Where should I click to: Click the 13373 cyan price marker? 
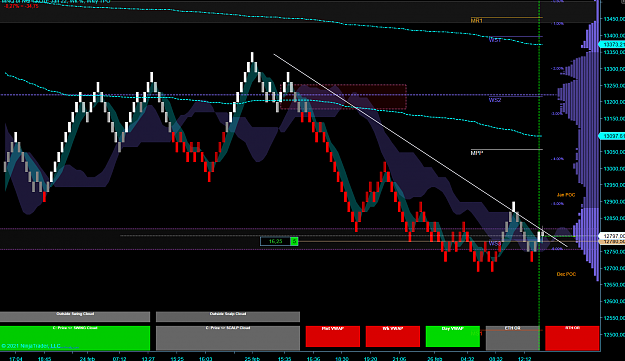pyautogui.click(x=612, y=45)
